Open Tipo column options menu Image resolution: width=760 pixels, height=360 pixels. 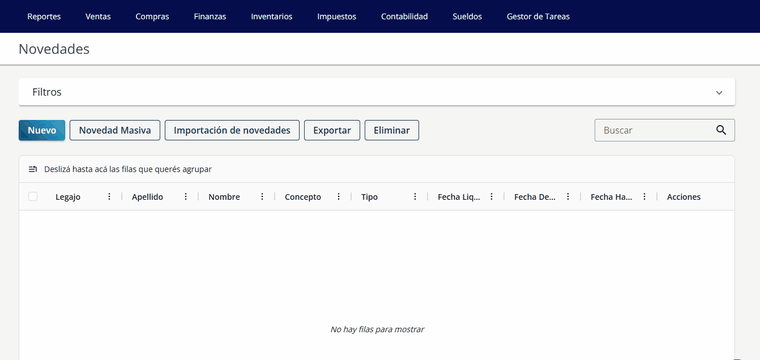[x=415, y=196]
